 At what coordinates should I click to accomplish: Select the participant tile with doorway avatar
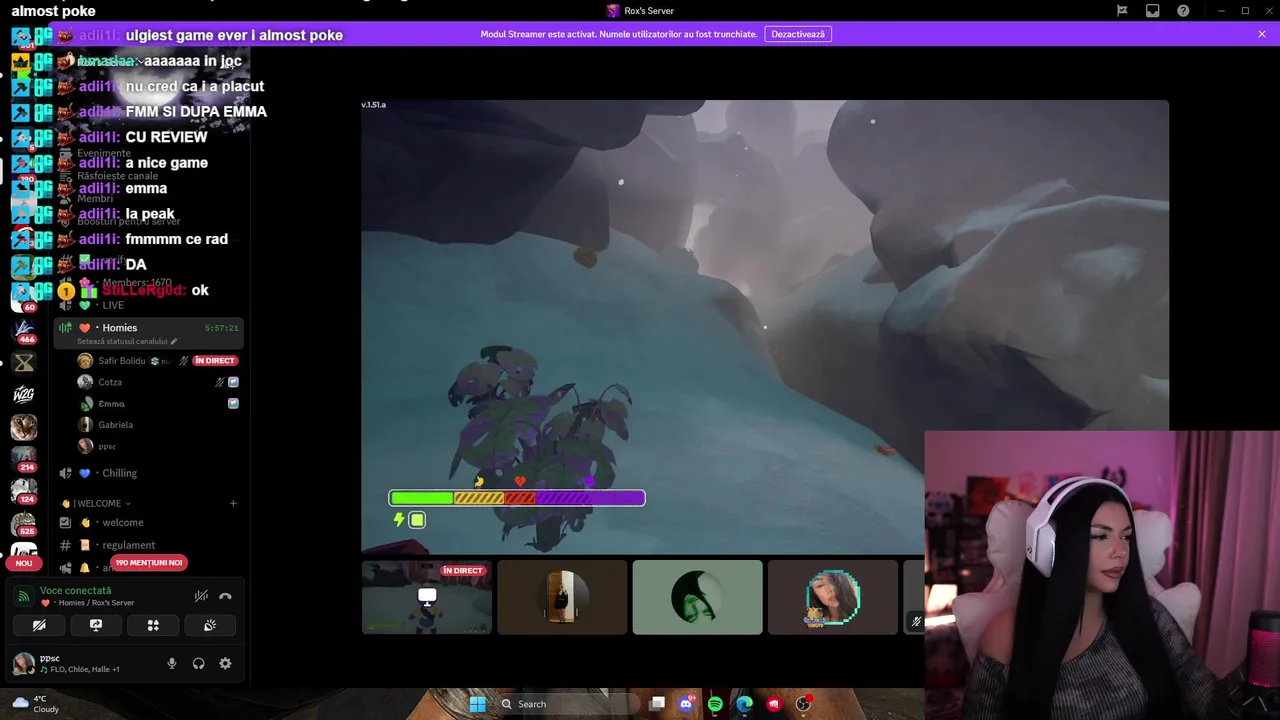tap(562, 597)
